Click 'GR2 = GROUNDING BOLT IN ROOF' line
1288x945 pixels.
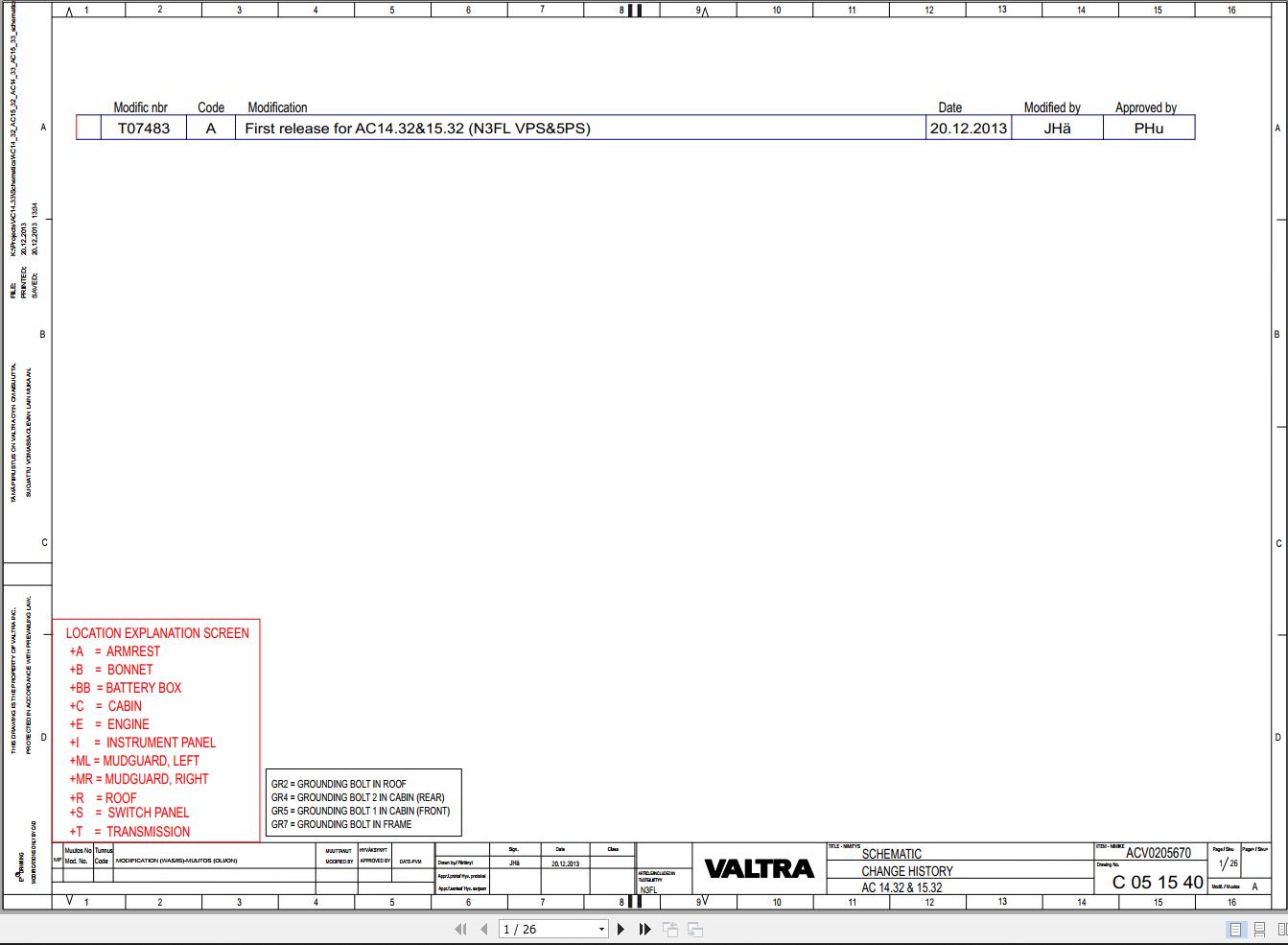pyautogui.click(x=339, y=784)
